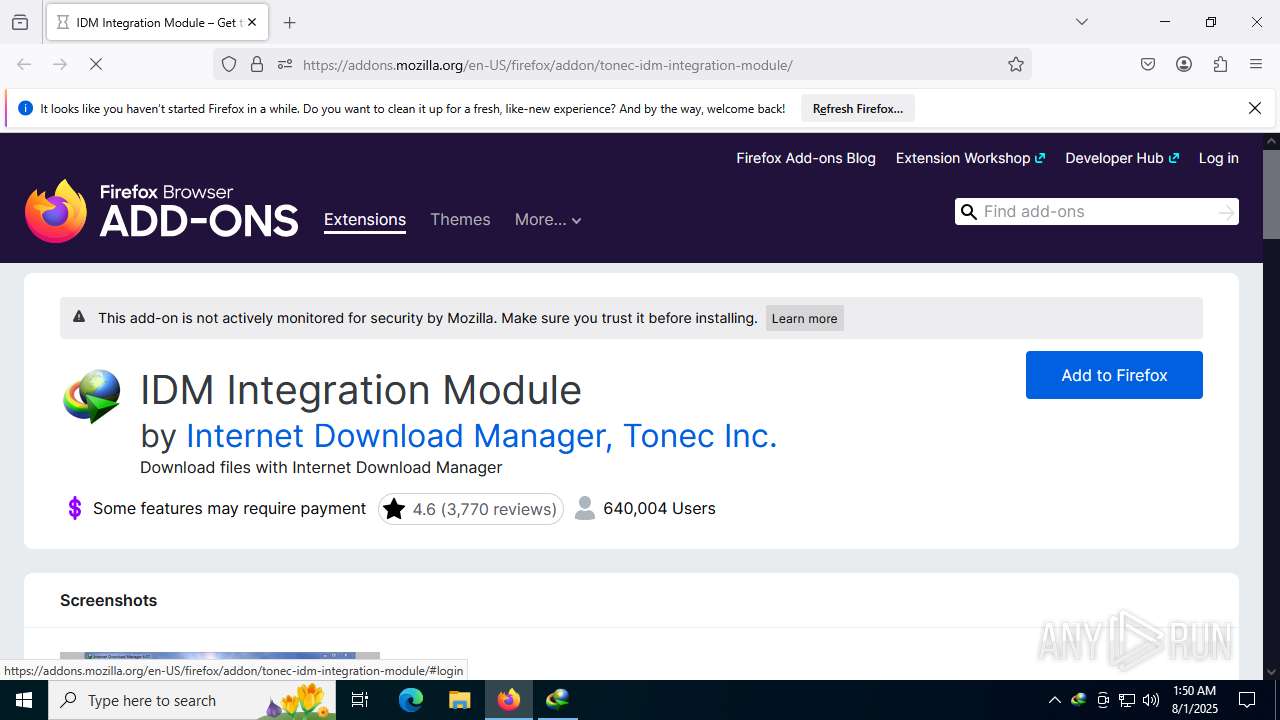This screenshot has width=1280, height=720.
Task: Launch Microsoft Edge from taskbar
Action: (x=411, y=700)
